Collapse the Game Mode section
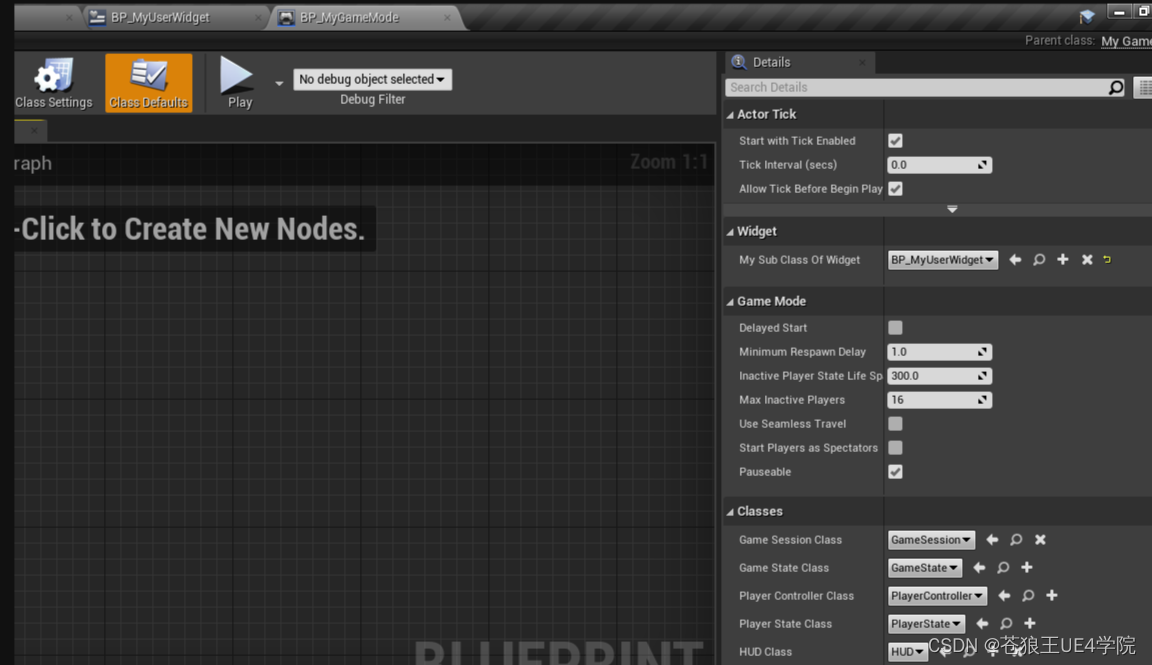This screenshot has height=665, width=1152. coord(731,300)
